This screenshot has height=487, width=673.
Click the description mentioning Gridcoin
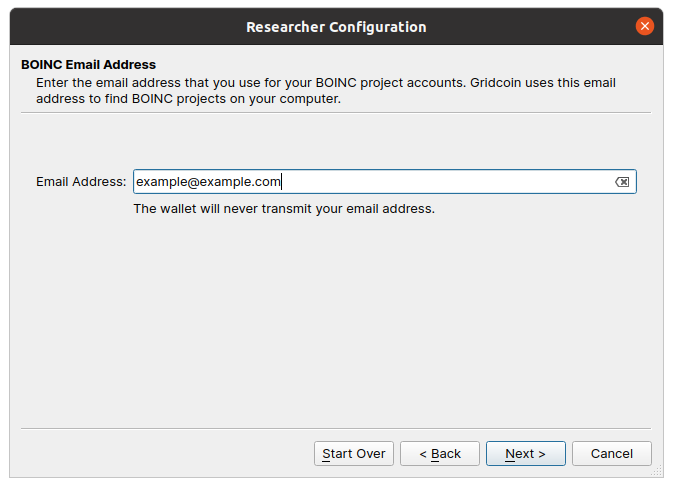[x=326, y=91]
